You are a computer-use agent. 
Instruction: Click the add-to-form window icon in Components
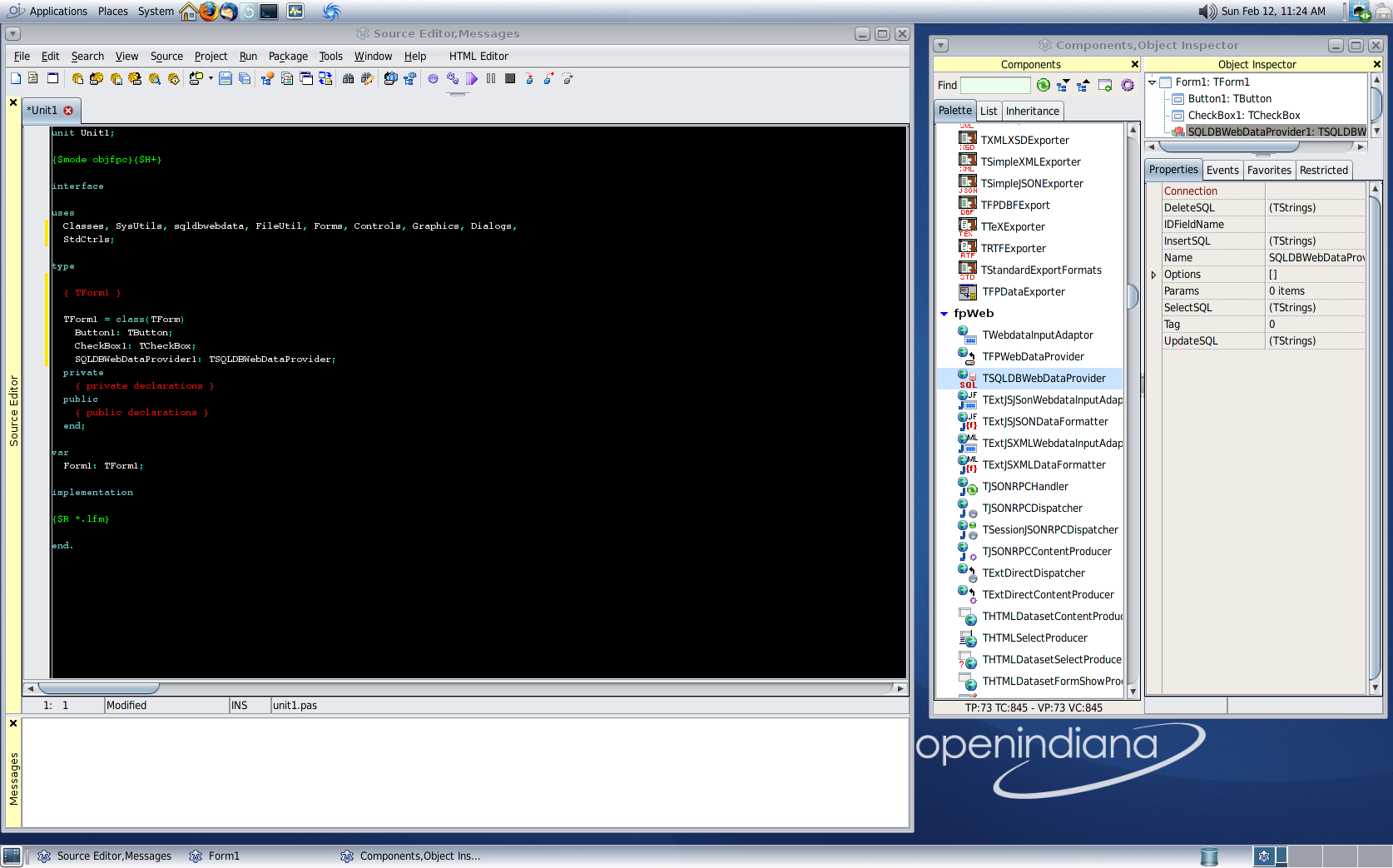point(1105,85)
